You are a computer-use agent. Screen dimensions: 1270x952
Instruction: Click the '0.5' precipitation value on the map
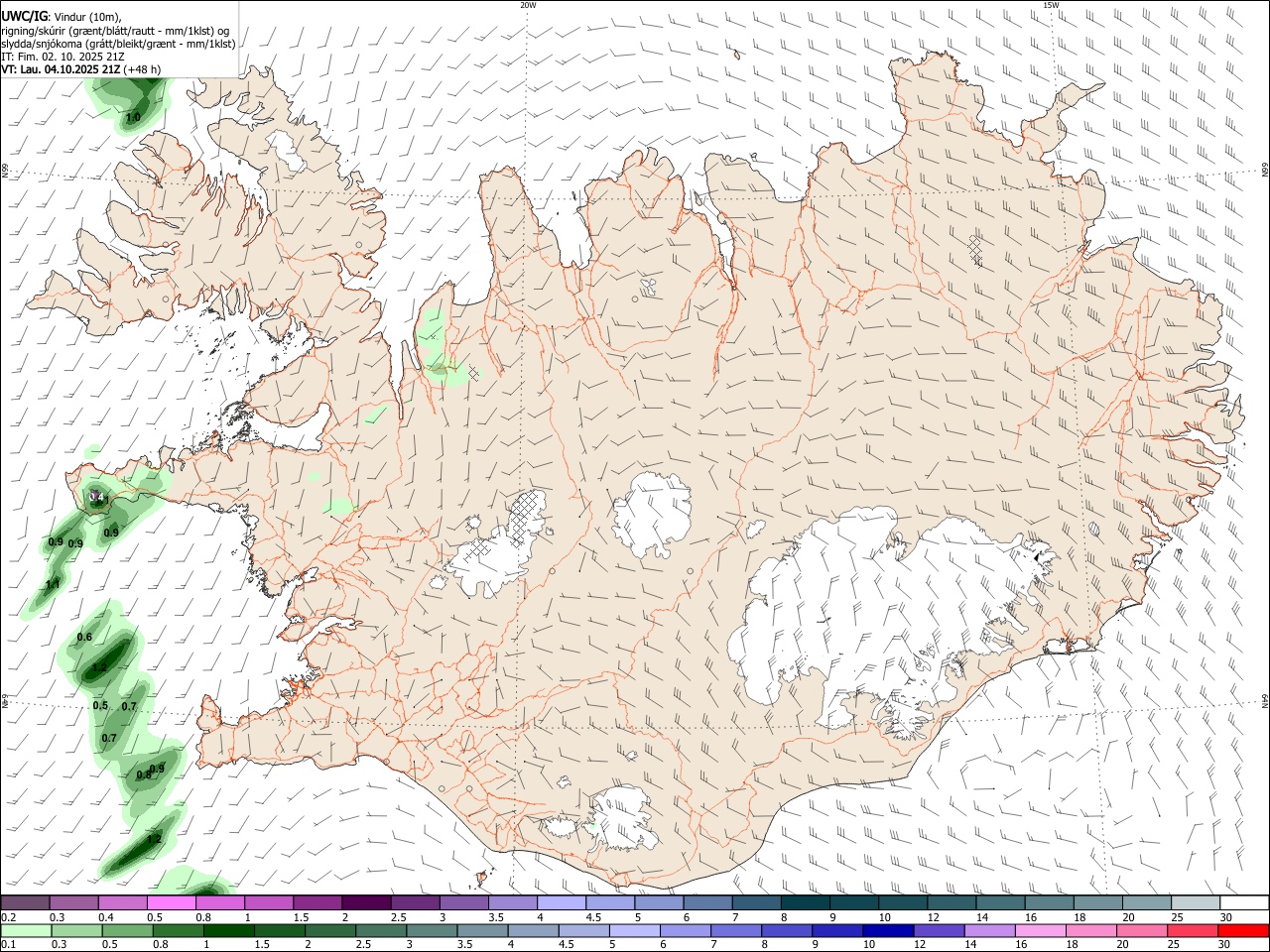[100, 706]
